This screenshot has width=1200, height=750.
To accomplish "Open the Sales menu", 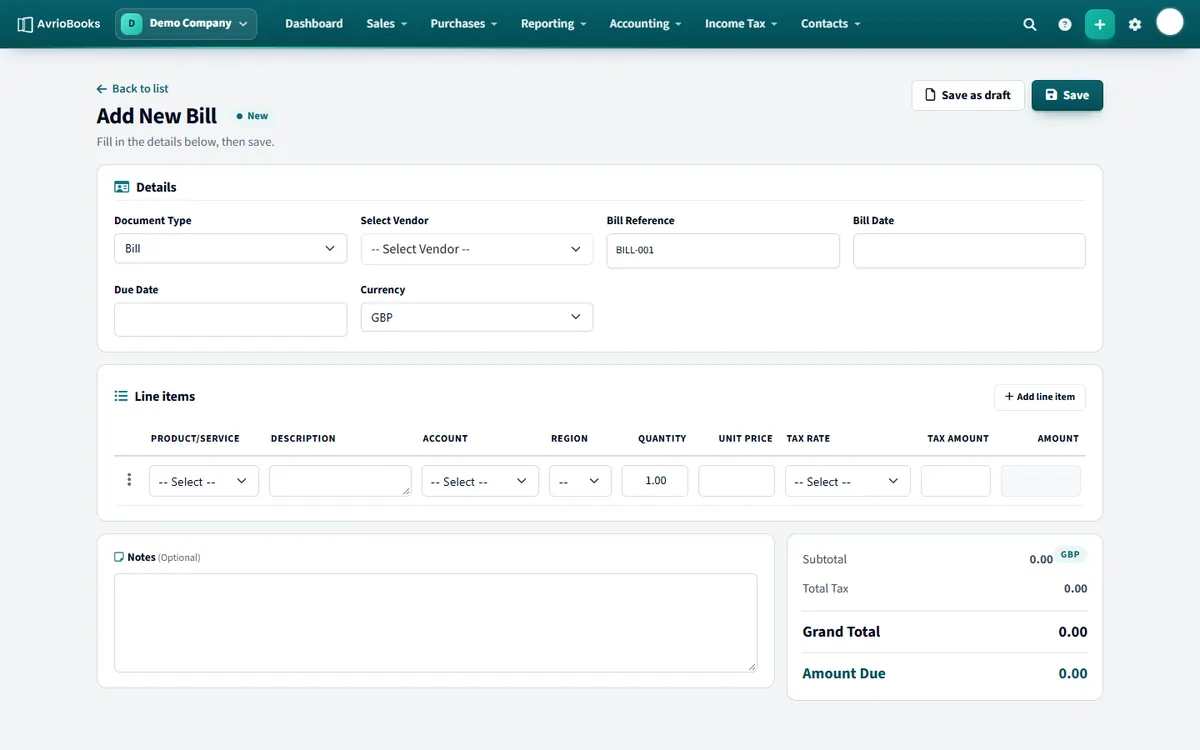I will coord(386,24).
